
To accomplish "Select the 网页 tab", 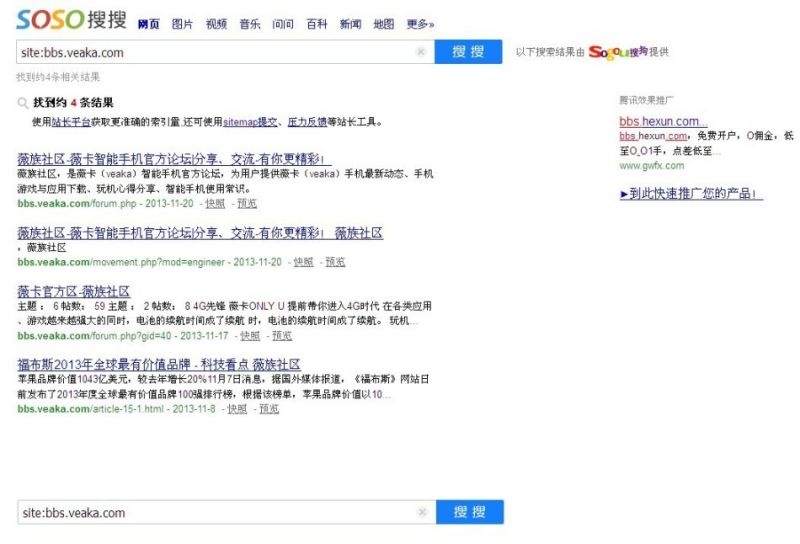I will [148, 24].
